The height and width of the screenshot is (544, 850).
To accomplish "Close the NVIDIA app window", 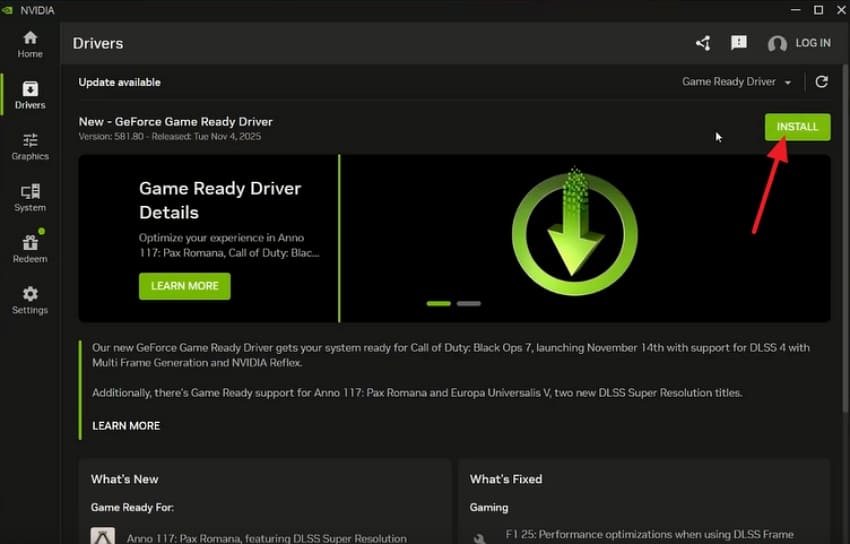I will [x=842, y=10].
